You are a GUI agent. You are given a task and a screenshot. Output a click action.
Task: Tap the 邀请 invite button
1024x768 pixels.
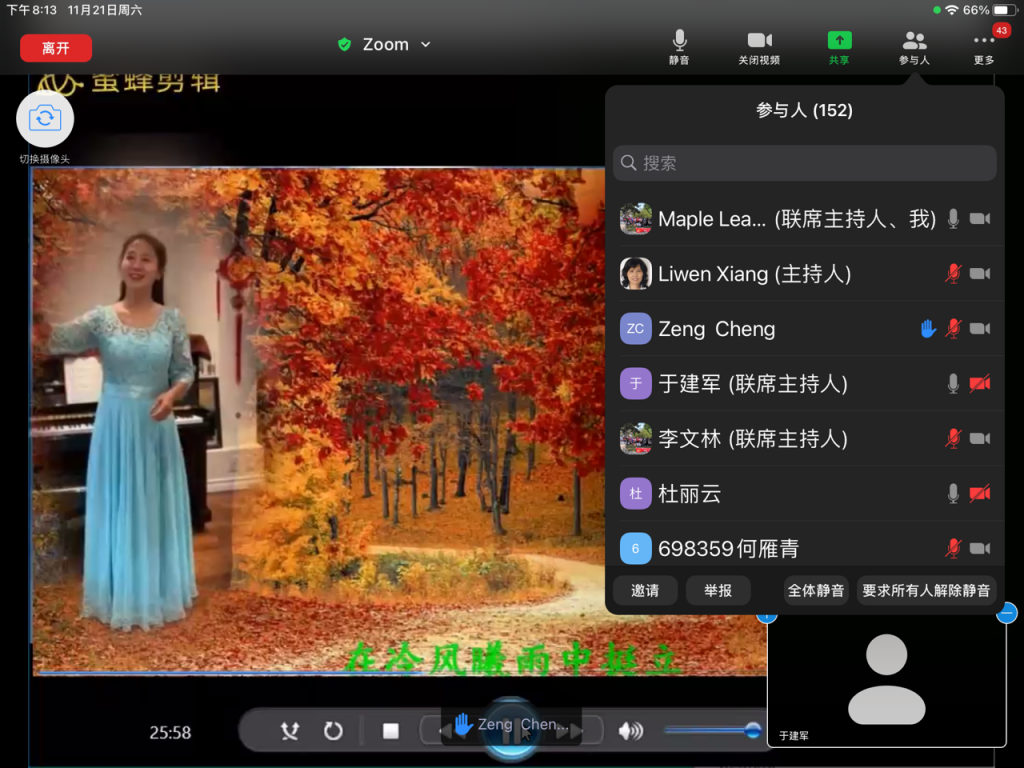645,590
